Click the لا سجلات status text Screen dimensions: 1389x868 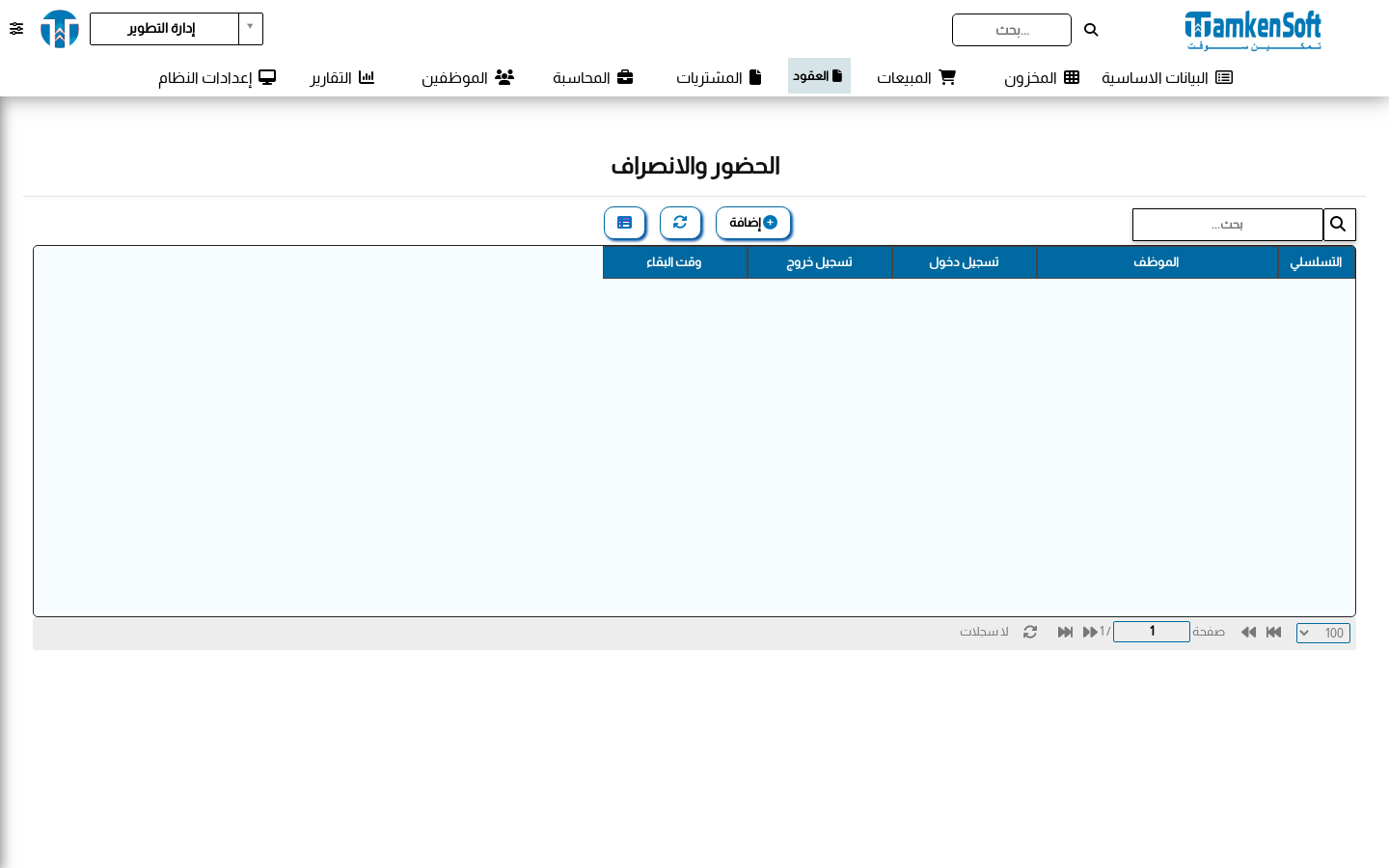coord(984,632)
